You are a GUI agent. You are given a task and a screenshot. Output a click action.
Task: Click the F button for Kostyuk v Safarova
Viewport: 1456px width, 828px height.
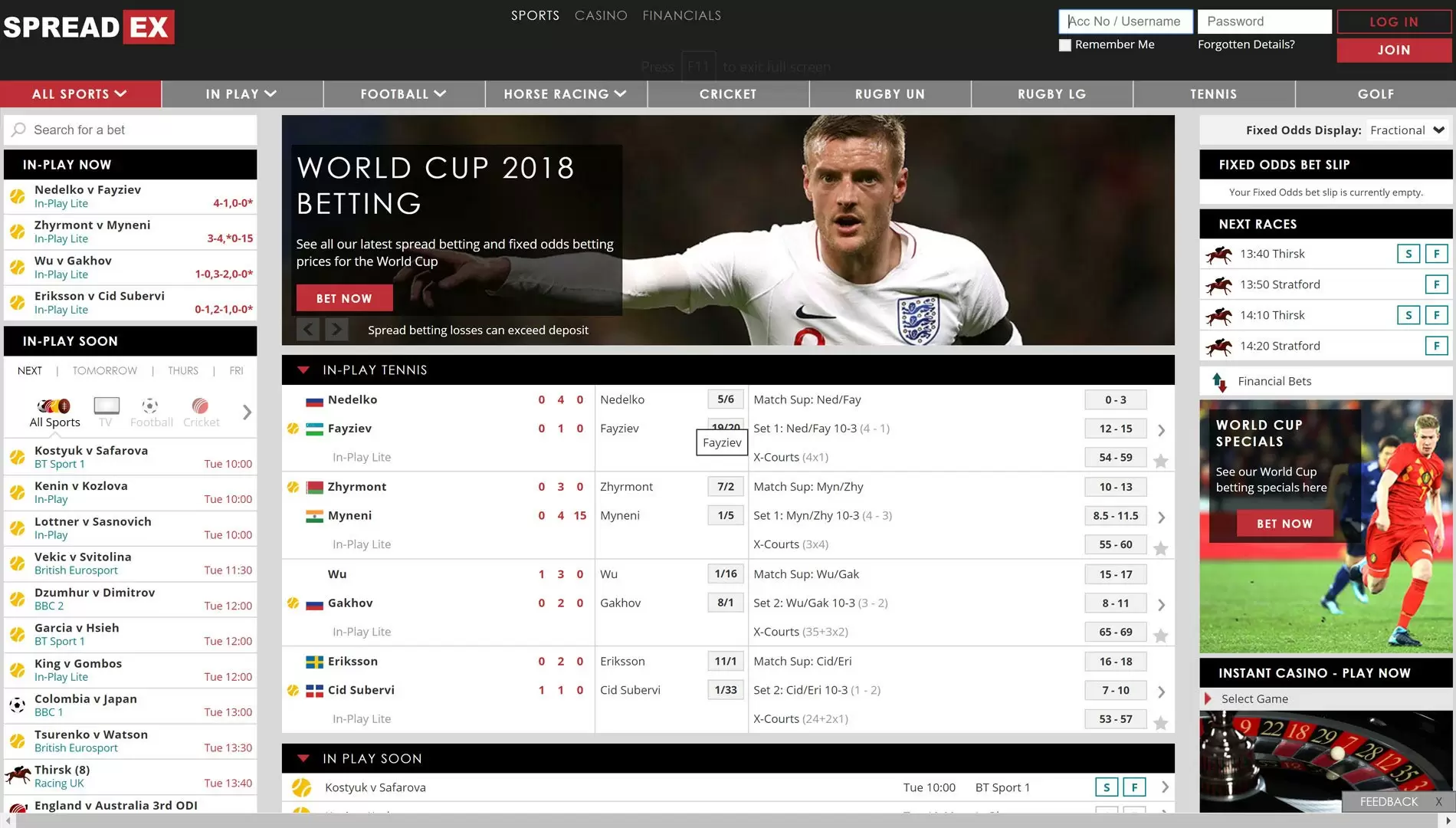(1135, 787)
